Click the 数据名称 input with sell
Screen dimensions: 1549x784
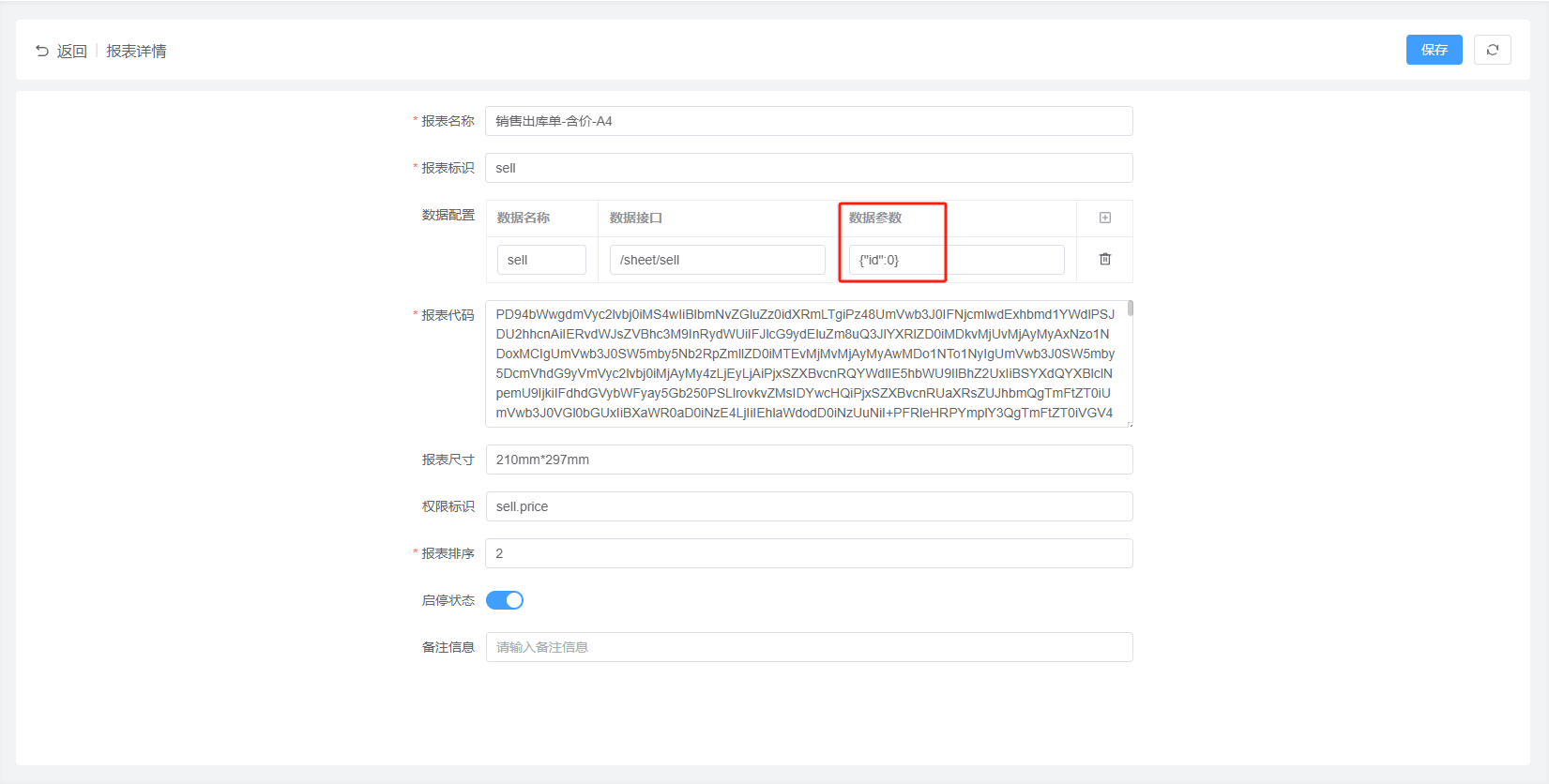(541, 260)
